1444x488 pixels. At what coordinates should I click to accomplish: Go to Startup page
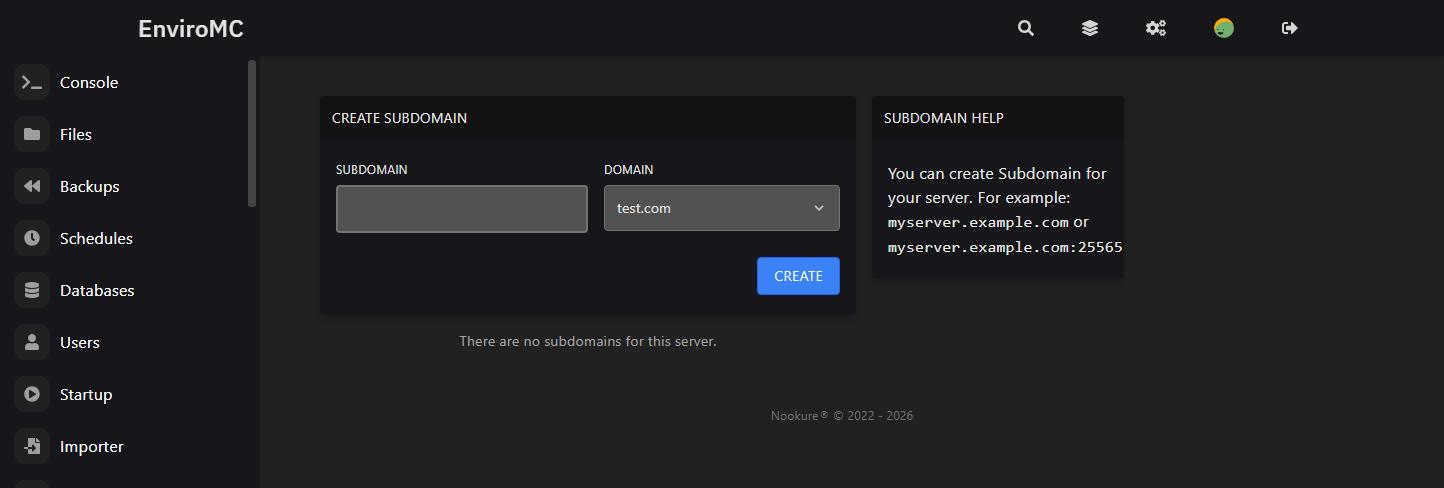[86, 394]
